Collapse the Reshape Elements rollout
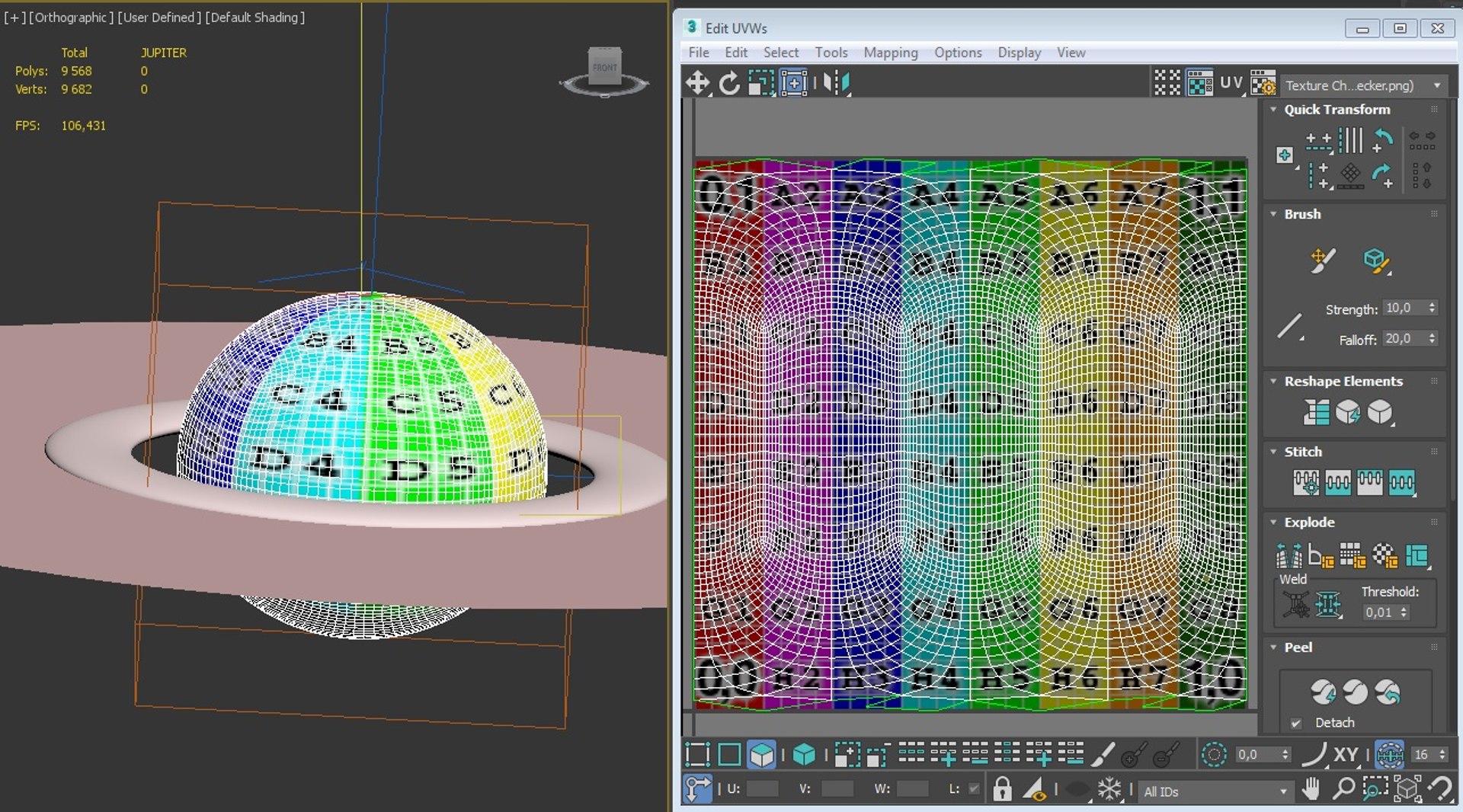 pyautogui.click(x=1273, y=381)
